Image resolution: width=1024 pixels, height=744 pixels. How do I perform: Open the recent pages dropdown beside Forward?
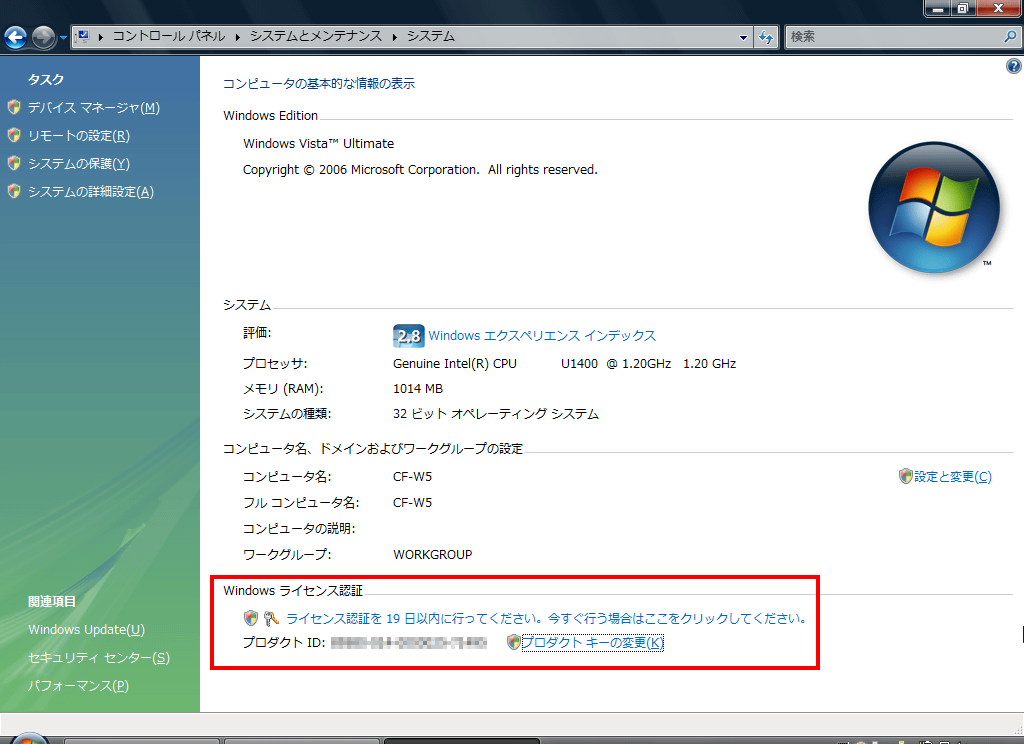63,37
